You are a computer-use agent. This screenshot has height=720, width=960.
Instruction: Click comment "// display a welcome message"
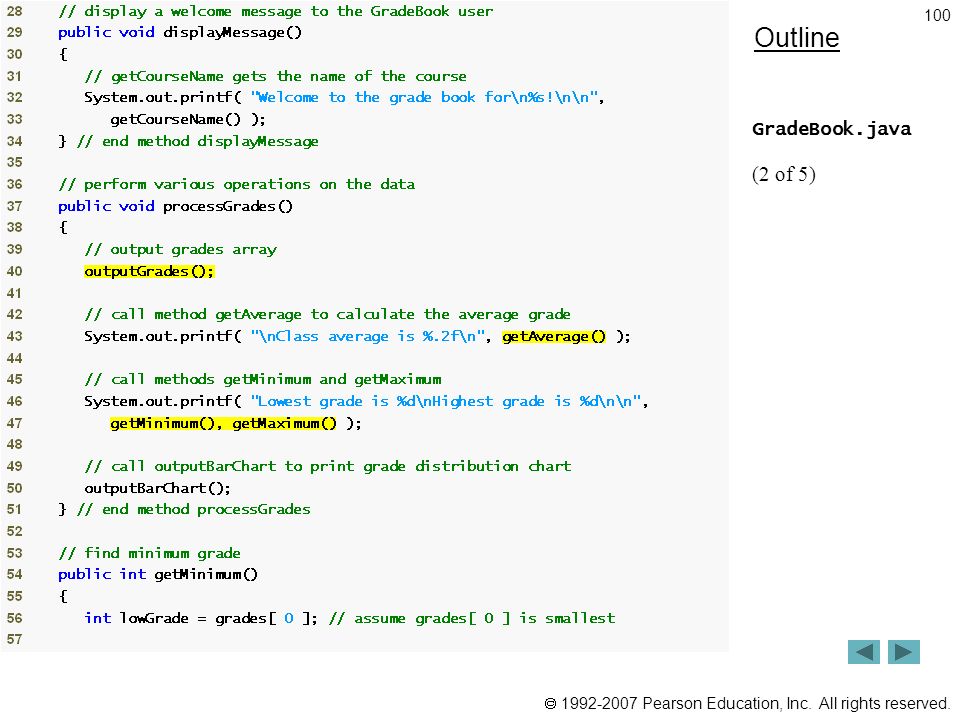tap(276, 11)
